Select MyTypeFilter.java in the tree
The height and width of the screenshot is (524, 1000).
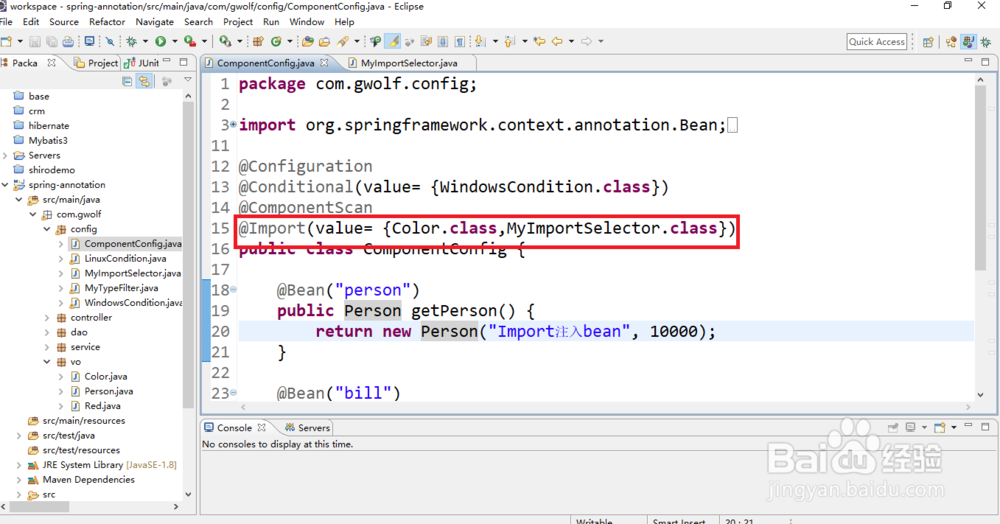tap(121, 288)
